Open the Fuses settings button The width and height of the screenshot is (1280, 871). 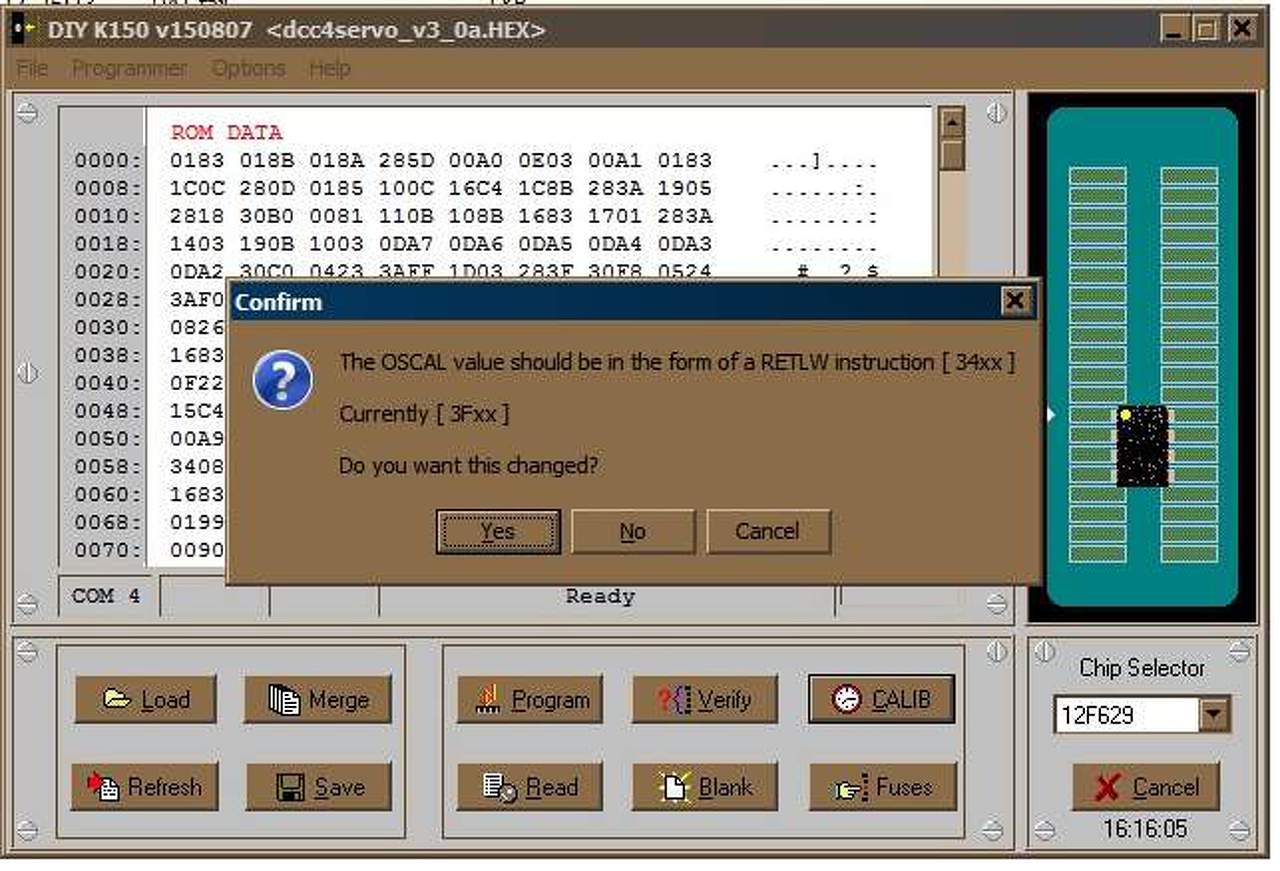click(882, 786)
